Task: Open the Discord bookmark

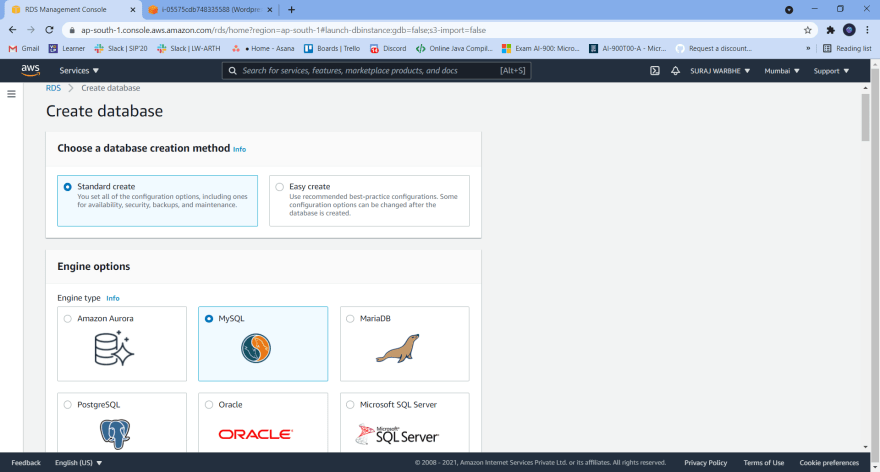Action: pos(388,48)
